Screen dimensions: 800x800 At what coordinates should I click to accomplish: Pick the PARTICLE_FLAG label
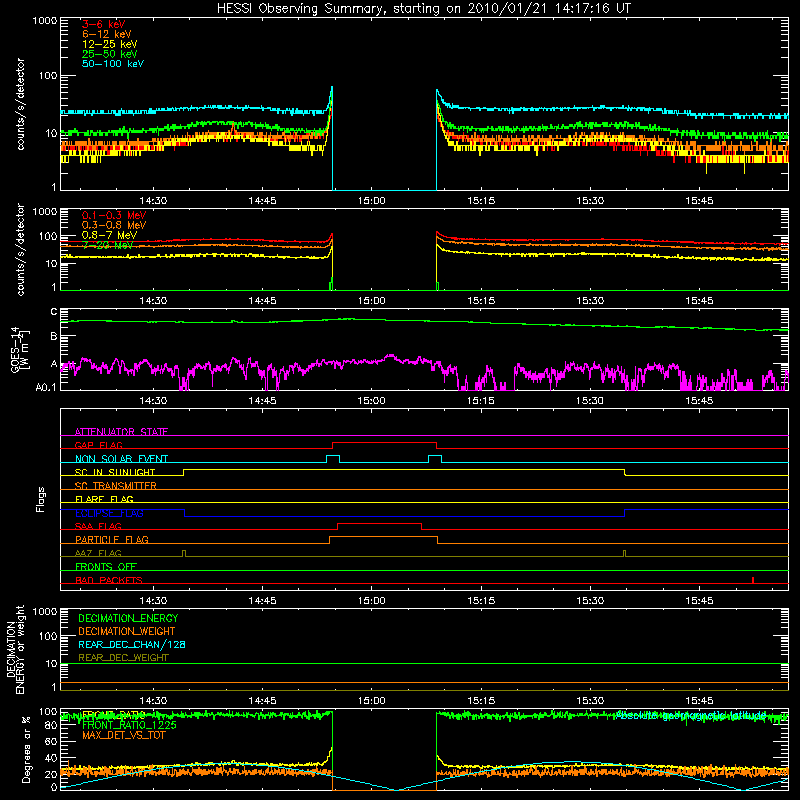tap(112, 539)
